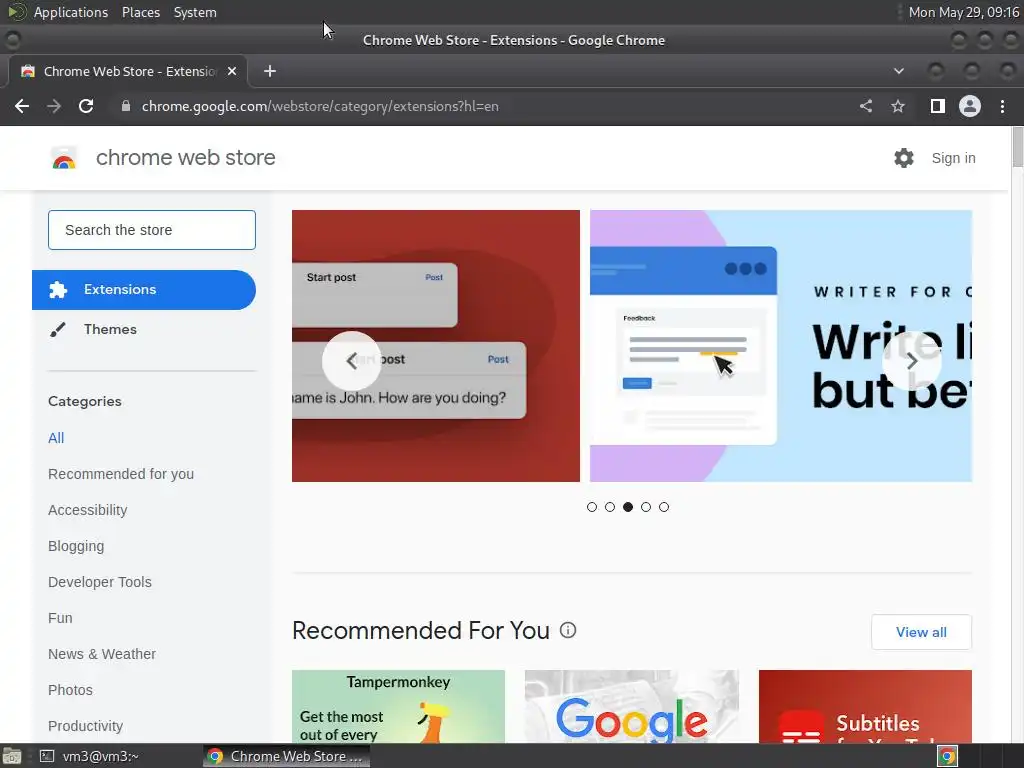Select the All category
This screenshot has width=1024, height=768.
56,438
